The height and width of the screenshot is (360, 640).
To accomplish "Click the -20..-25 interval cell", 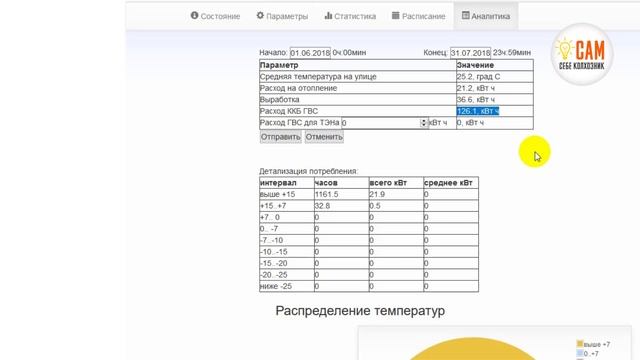I will tap(287, 275).
